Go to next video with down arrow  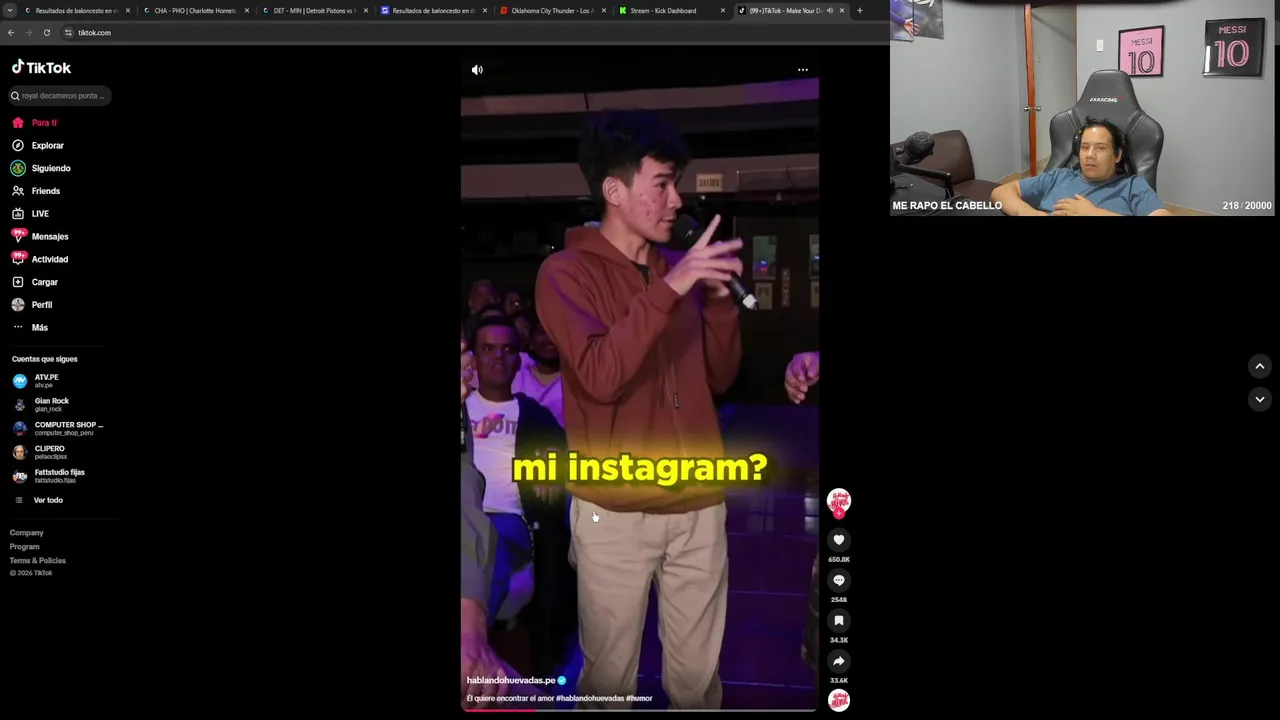[x=1260, y=399]
